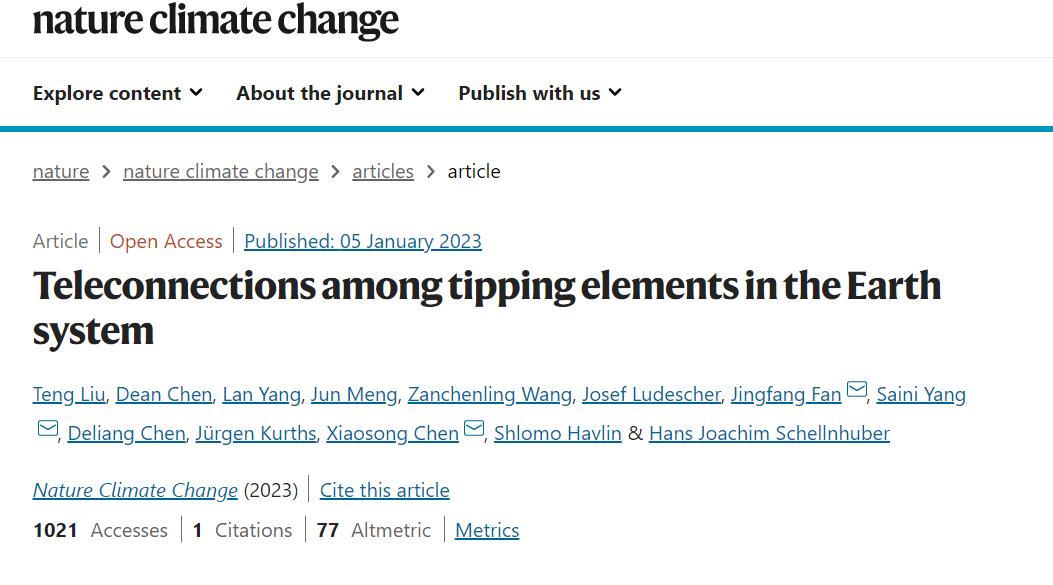Select author Jürgen Kurths link
The height and width of the screenshot is (585, 1053).
256,433
